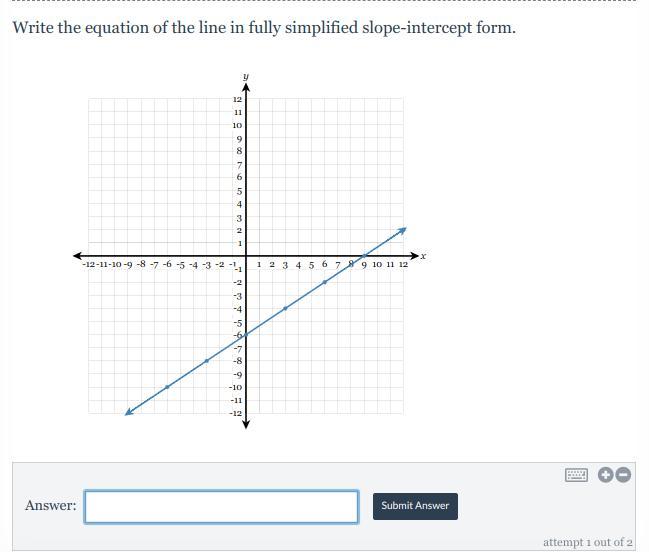Click the x-axis right arrow
The width and height of the screenshot is (649, 552).
412,256
